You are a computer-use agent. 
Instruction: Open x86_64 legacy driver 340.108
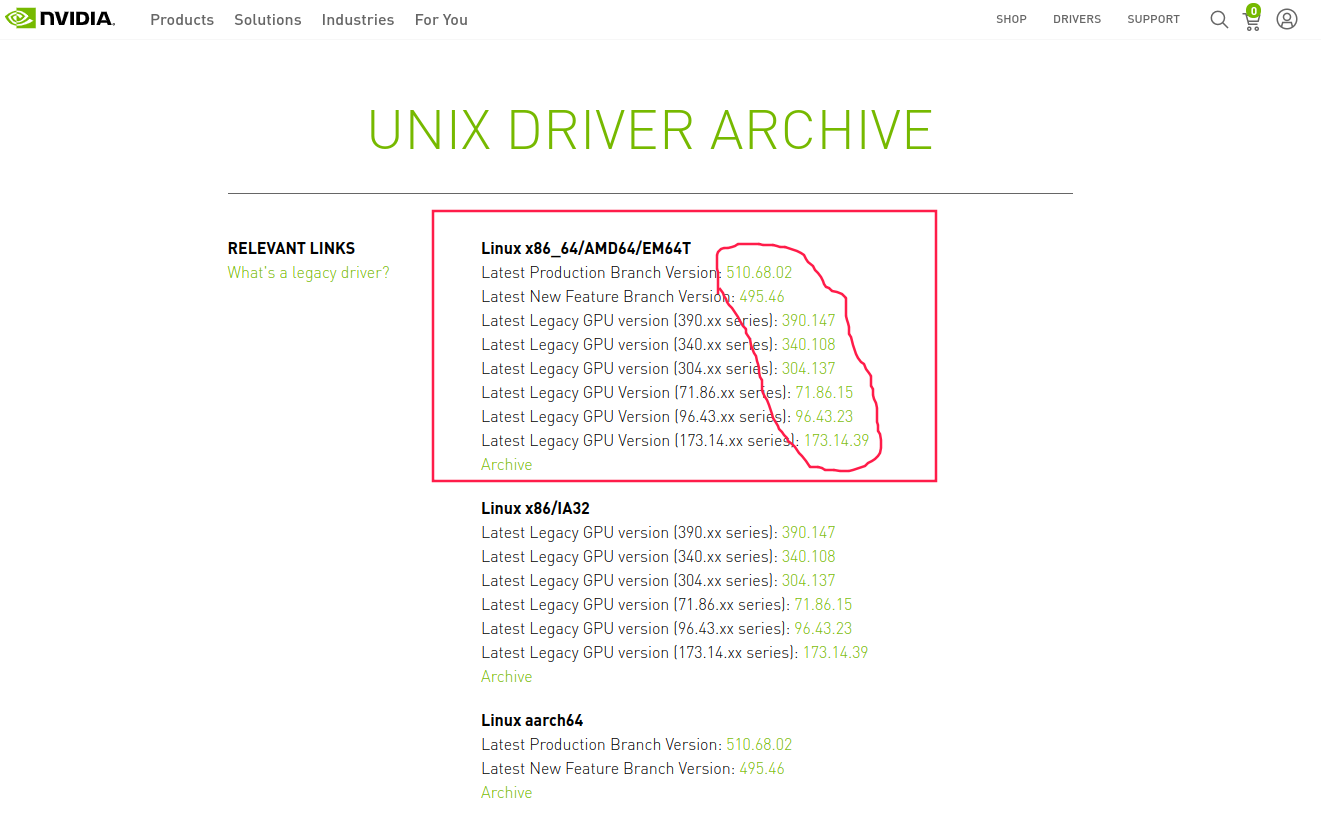[x=808, y=345]
